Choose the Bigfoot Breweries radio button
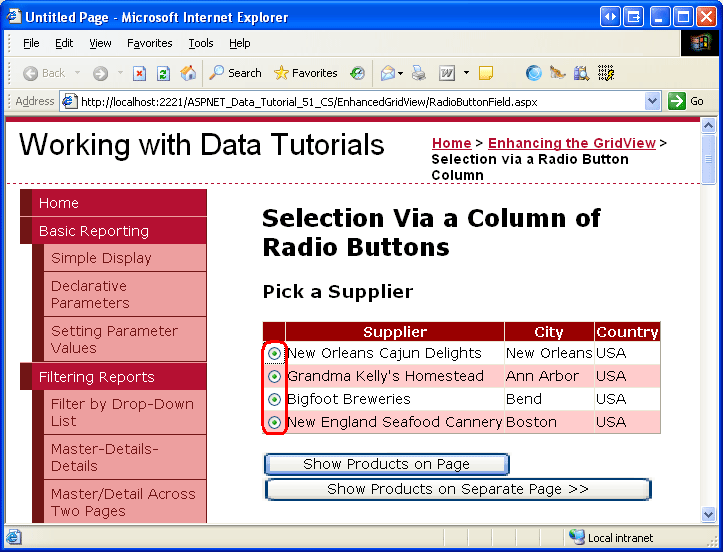The height and width of the screenshot is (552, 723). 274,399
